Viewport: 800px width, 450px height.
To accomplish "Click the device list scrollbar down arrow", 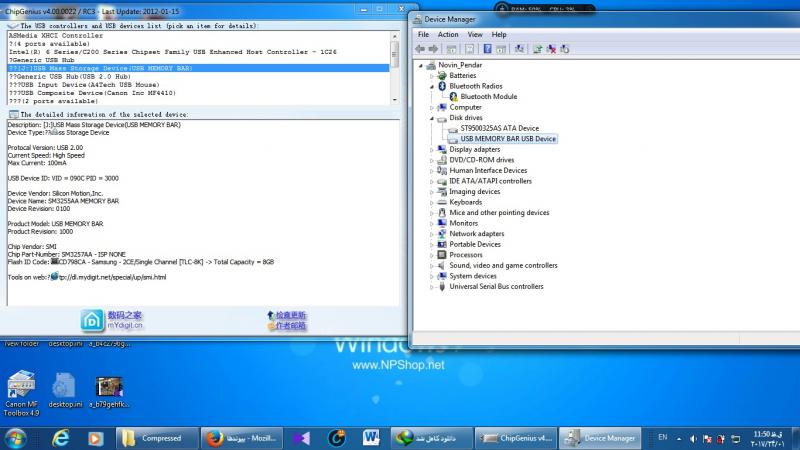I will tap(395, 100).
